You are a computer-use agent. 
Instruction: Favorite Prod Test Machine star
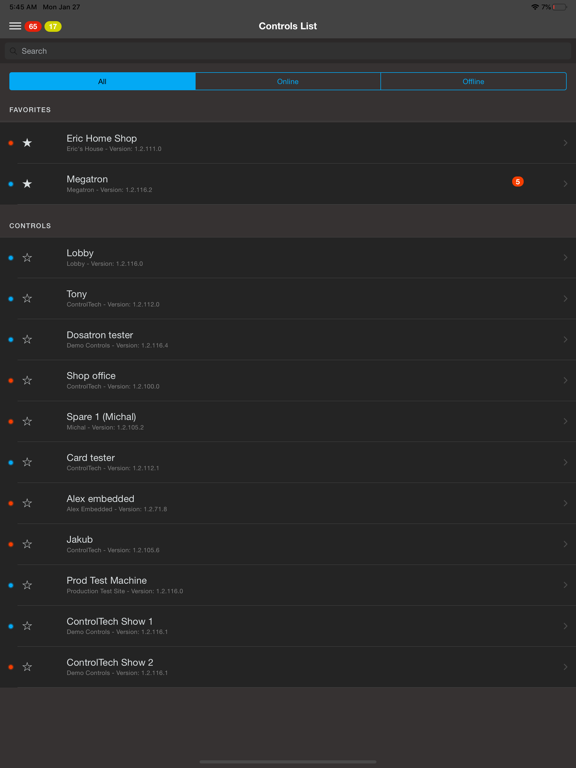(x=27, y=585)
